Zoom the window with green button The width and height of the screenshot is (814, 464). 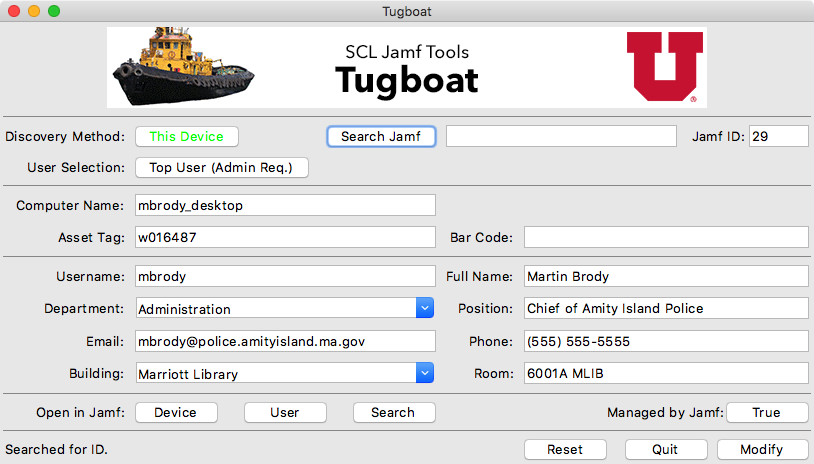[54, 11]
